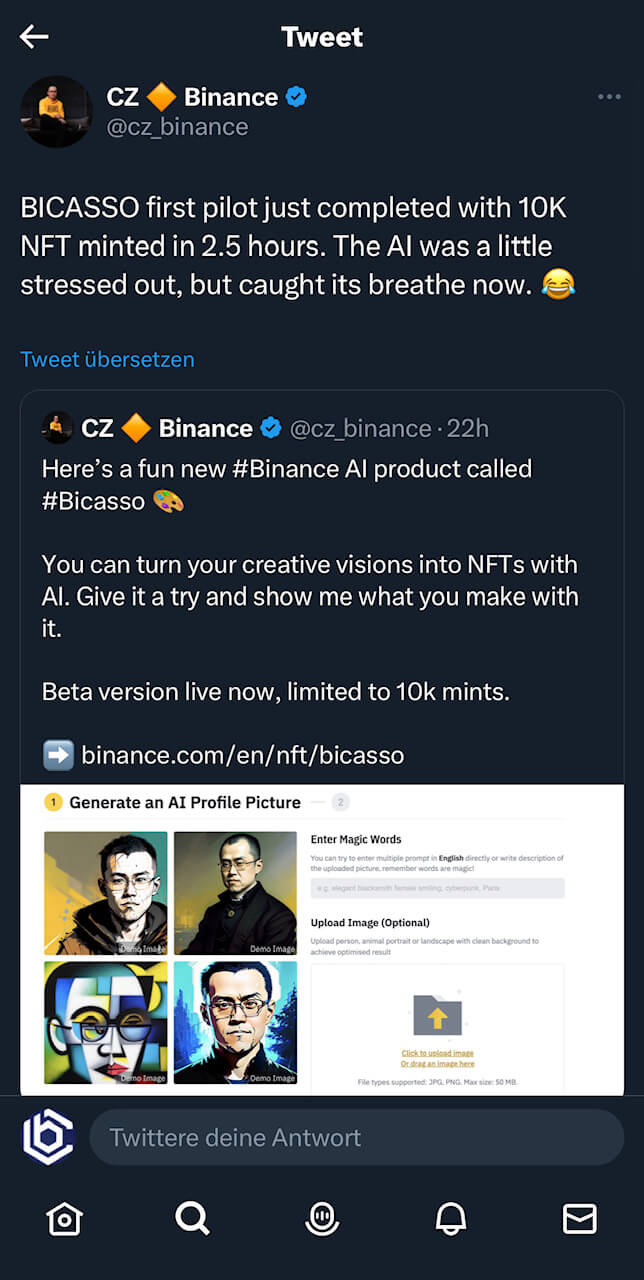Click CZ Binance's blue verified badge
This screenshot has height=1280, width=644.
click(294, 97)
